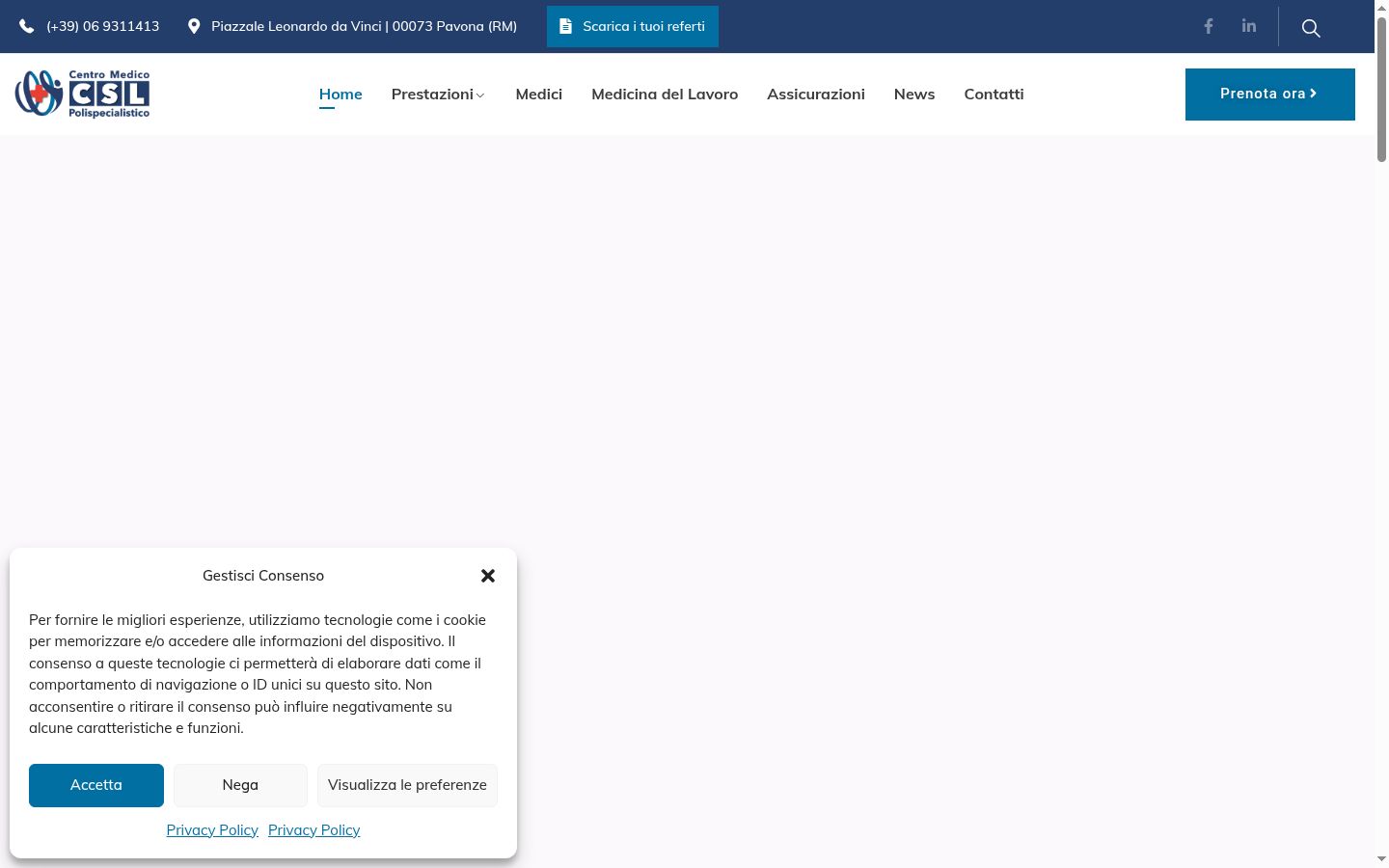The height and width of the screenshot is (868, 1389).
Task: Click the scrollbar down arrow
Action: pos(1381,859)
